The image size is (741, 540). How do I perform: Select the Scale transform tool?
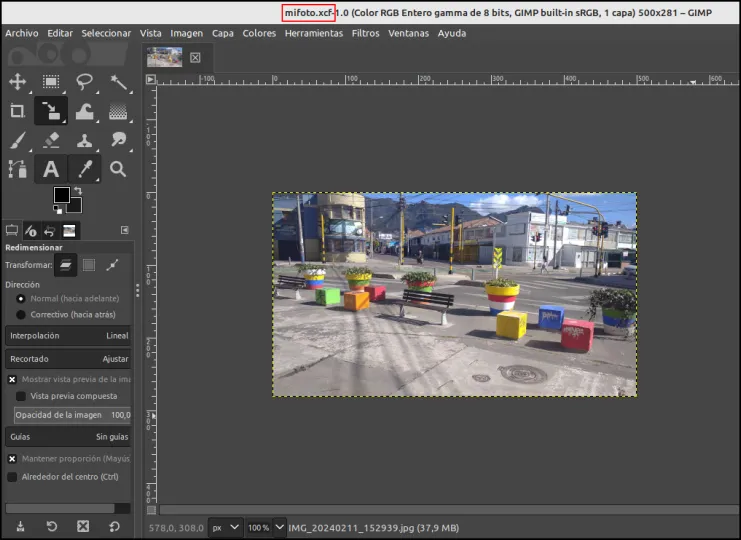click(x=51, y=111)
